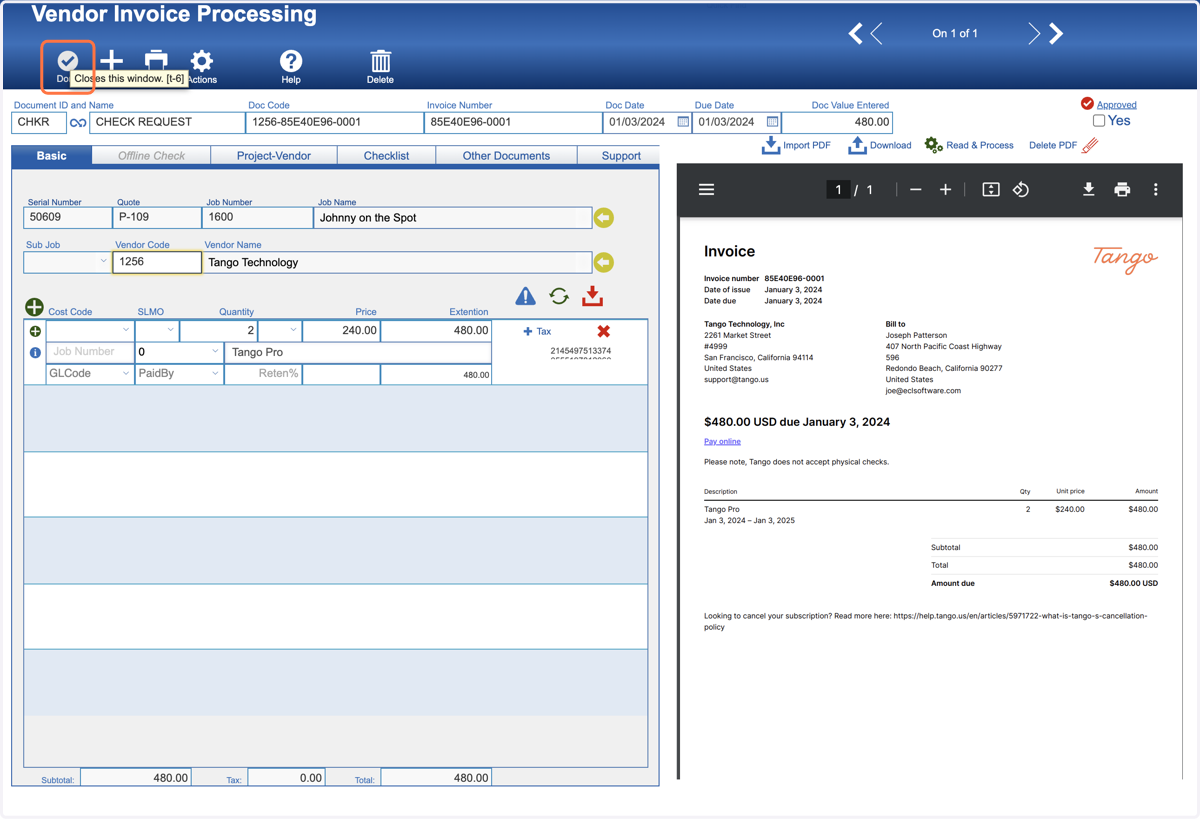Click the Delete PDF button
The width and height of the screenshot is (1200, 819).
pos(1064,145)
